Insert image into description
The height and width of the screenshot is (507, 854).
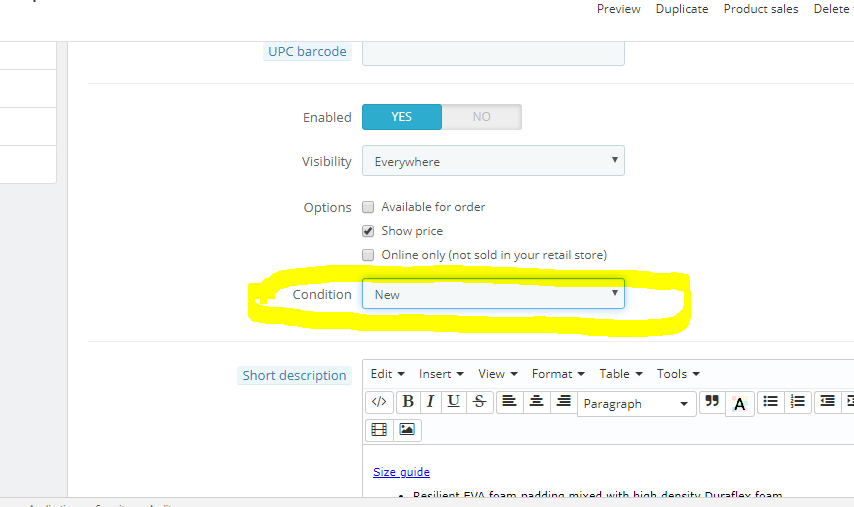pos(407,430)
